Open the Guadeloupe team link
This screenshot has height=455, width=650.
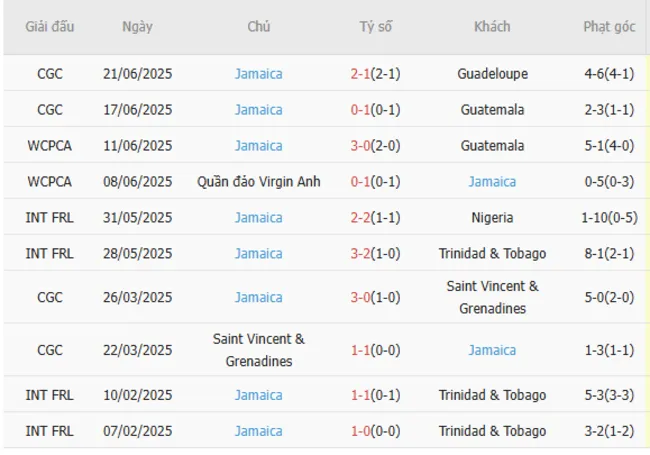tap(492, 74)
